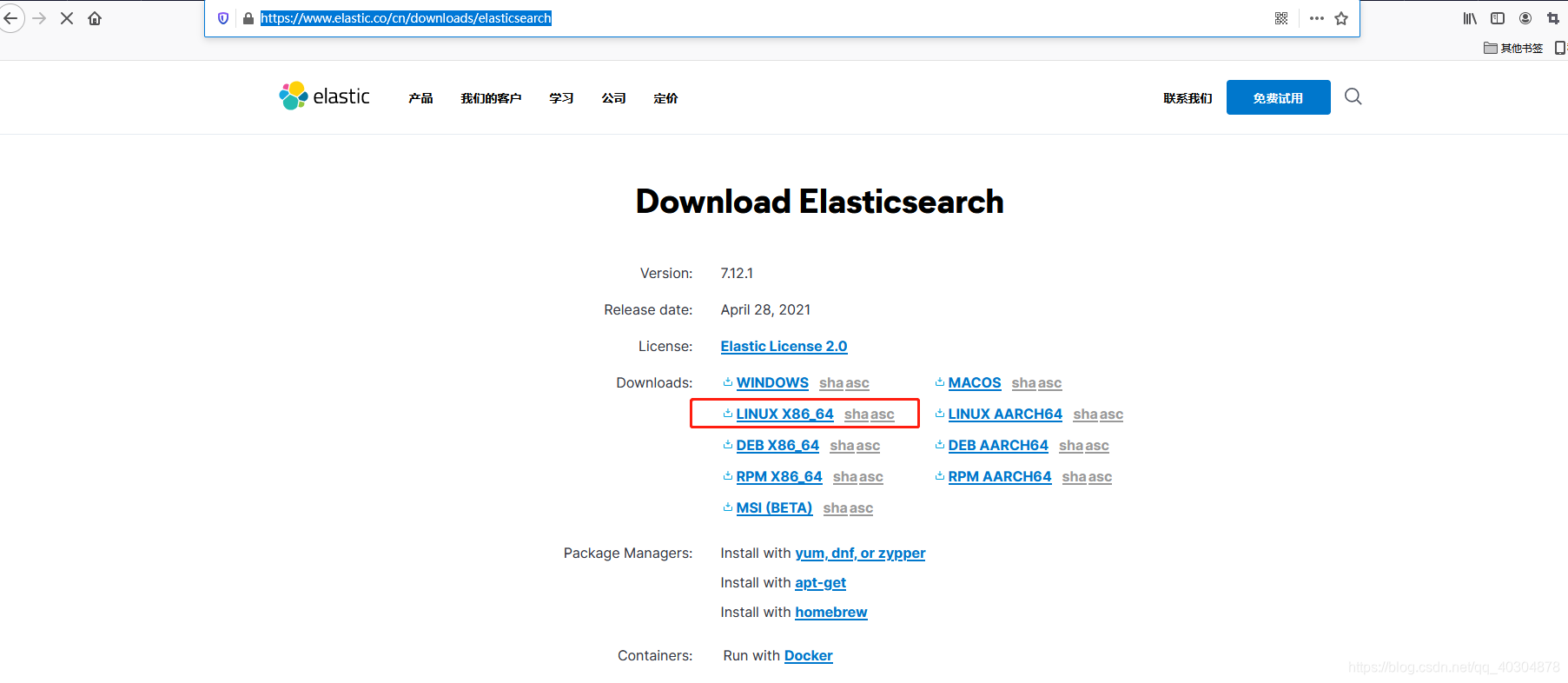The width and height of the screenshot is (1568, 683).
Task: Download the RPM AARCH64 package
Action: [1000, 476]
